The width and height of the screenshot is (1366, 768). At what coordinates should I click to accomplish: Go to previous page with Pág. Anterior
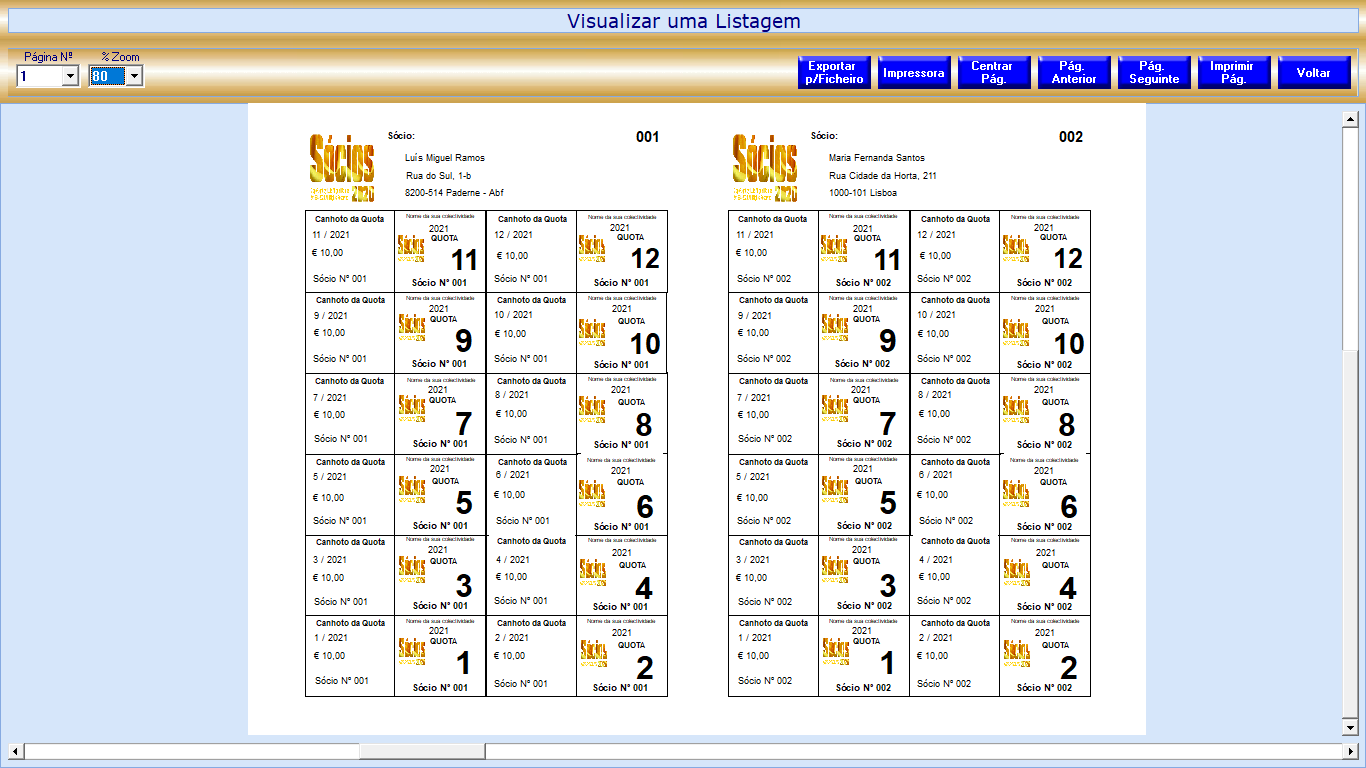coord(1074,73)
